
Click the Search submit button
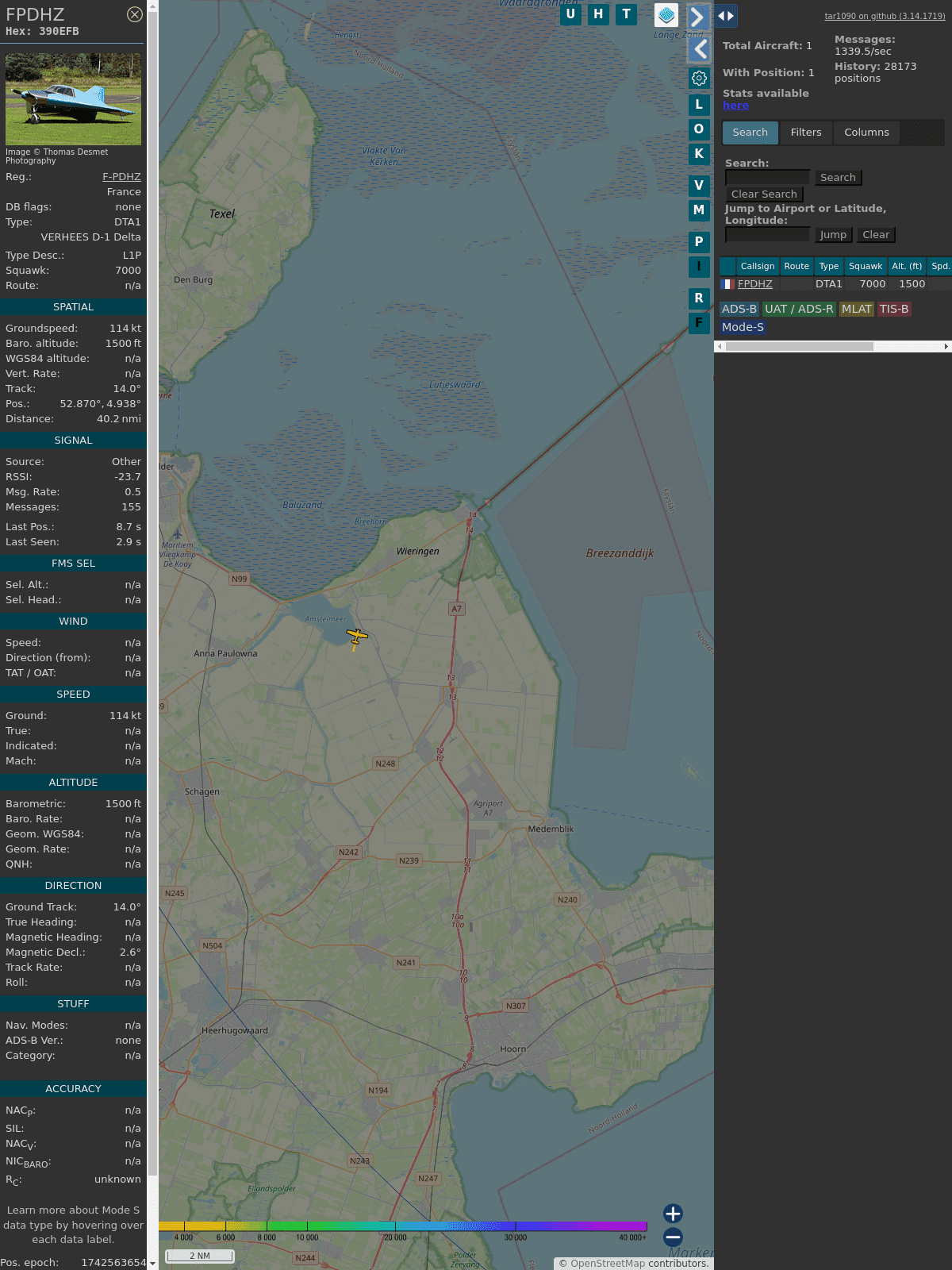pyautogui.click(x=838, y=178)
